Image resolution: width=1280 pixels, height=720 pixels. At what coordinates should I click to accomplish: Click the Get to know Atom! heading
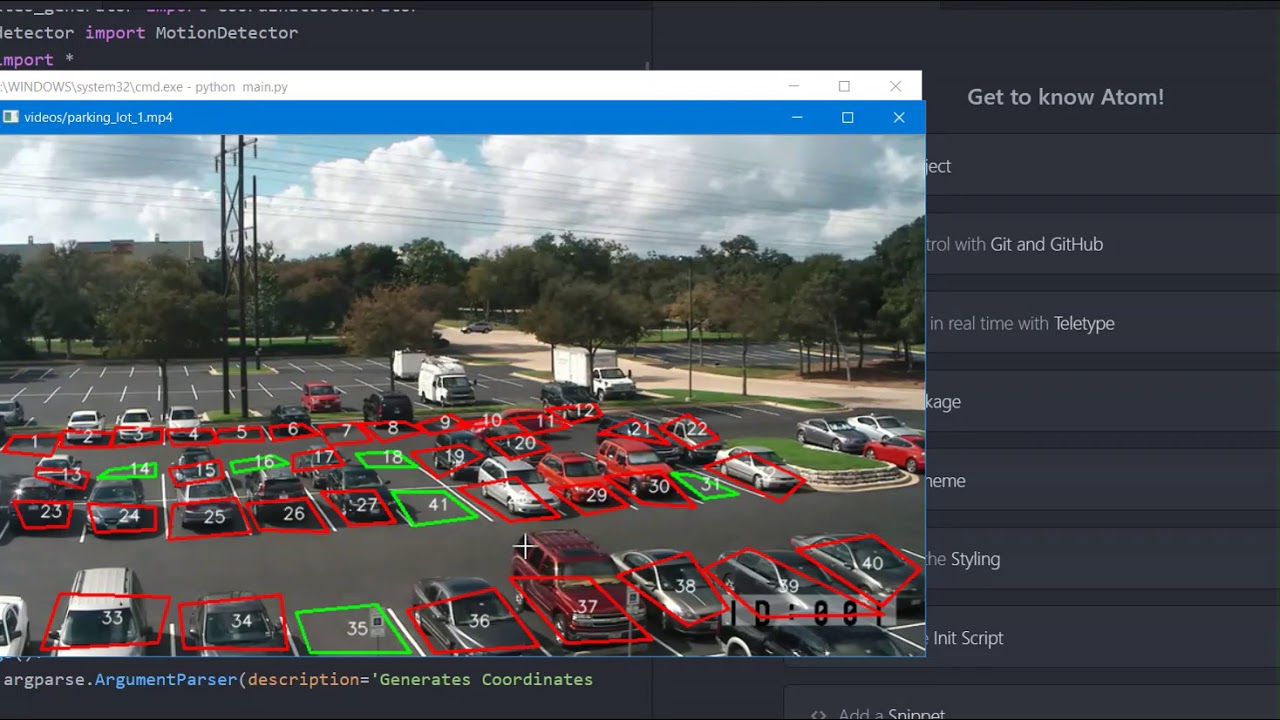(x=1065, y=97)
